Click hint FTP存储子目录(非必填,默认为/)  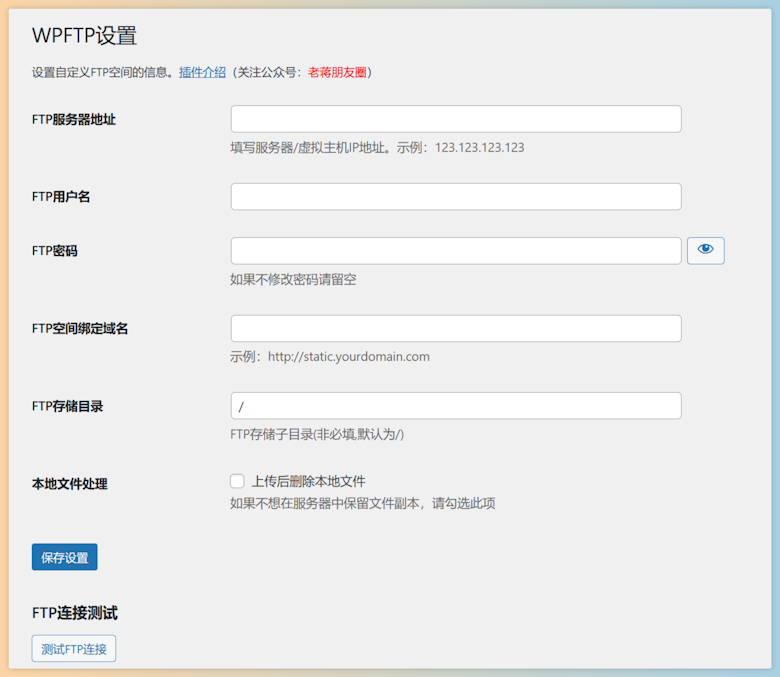pos(317,434)
